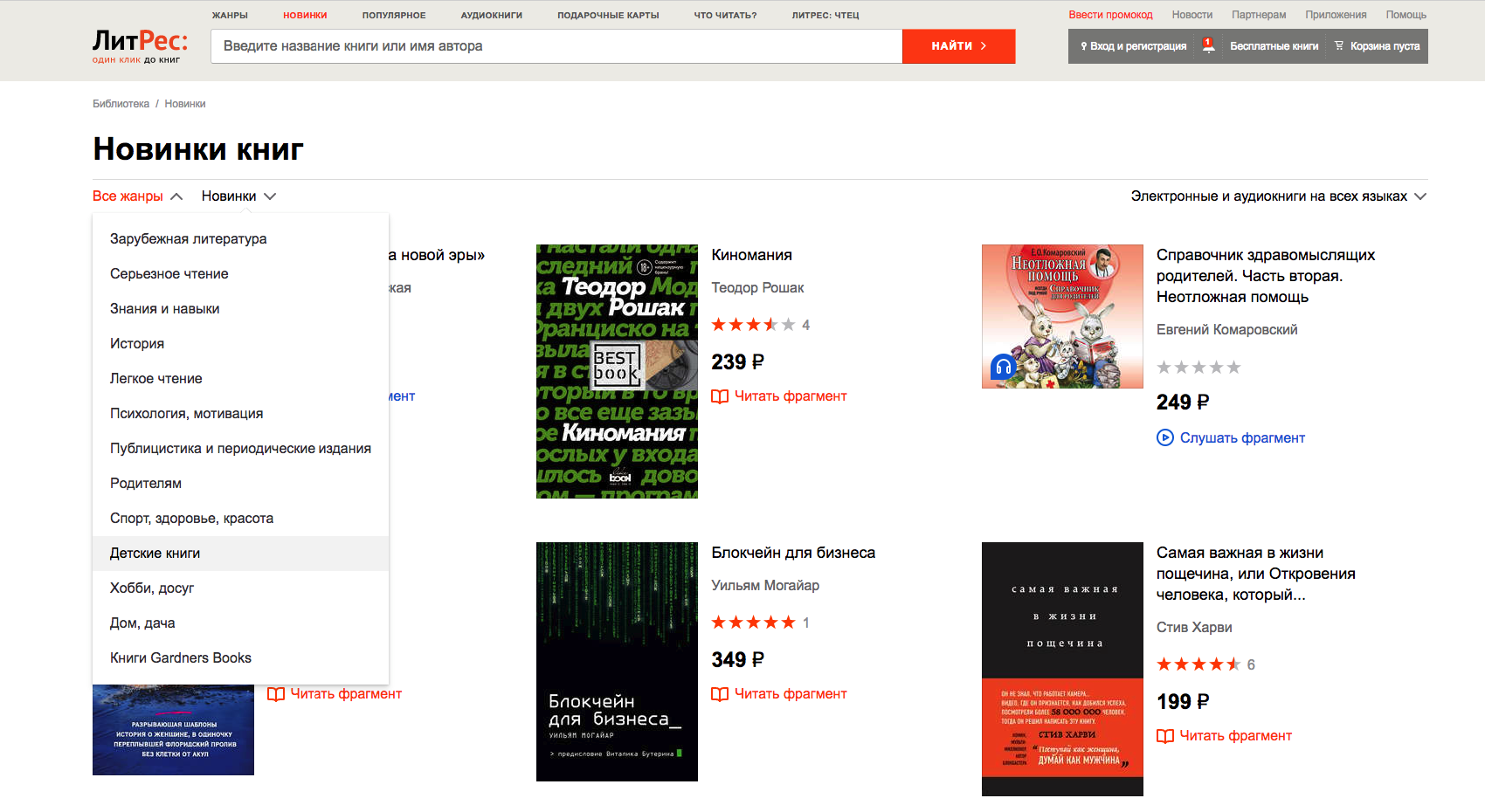Choose Знания и навыки genre
Screen dimensions: 1485x812
point(240,309)
